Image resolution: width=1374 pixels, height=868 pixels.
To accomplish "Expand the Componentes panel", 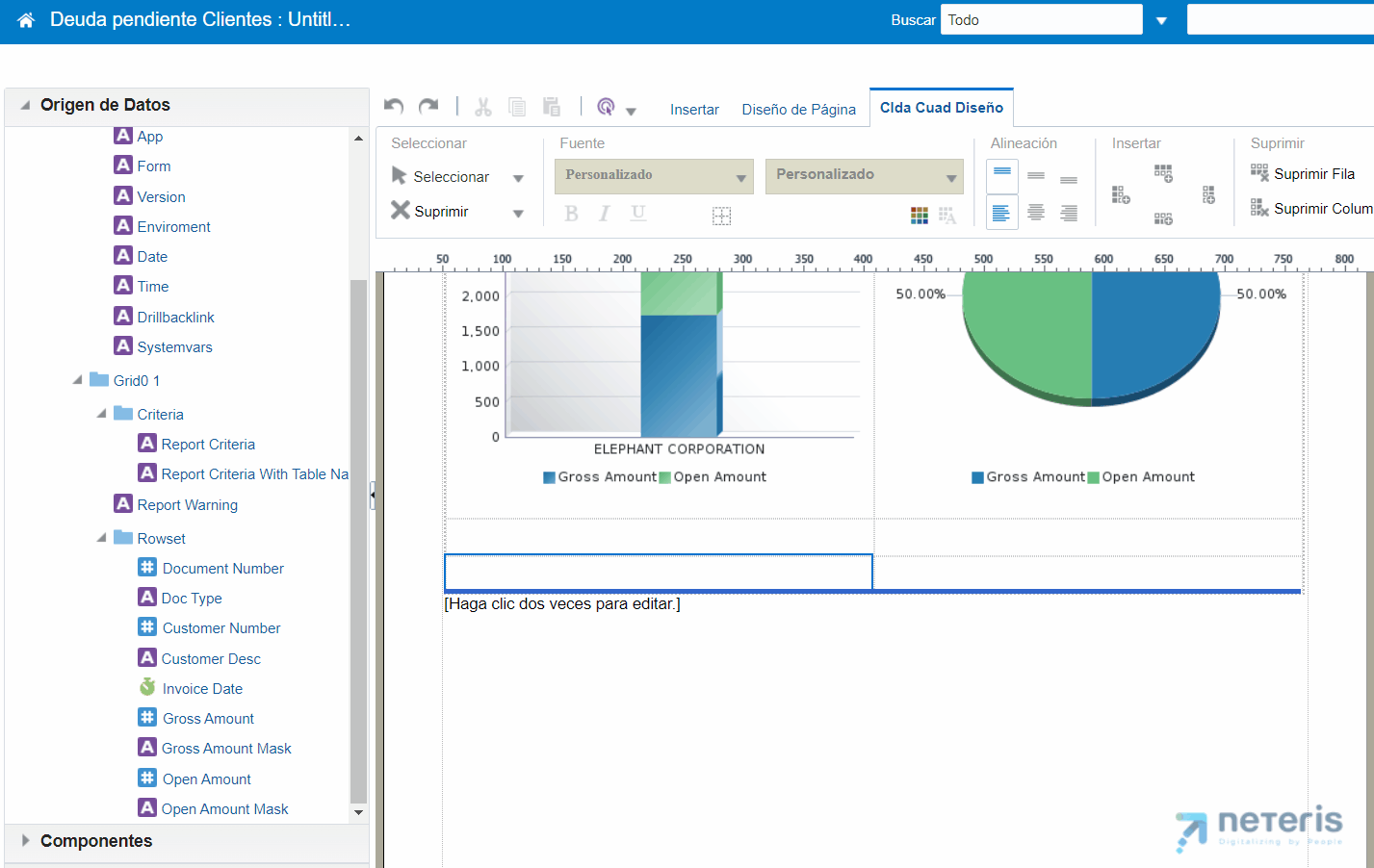I will click(25, 840).
